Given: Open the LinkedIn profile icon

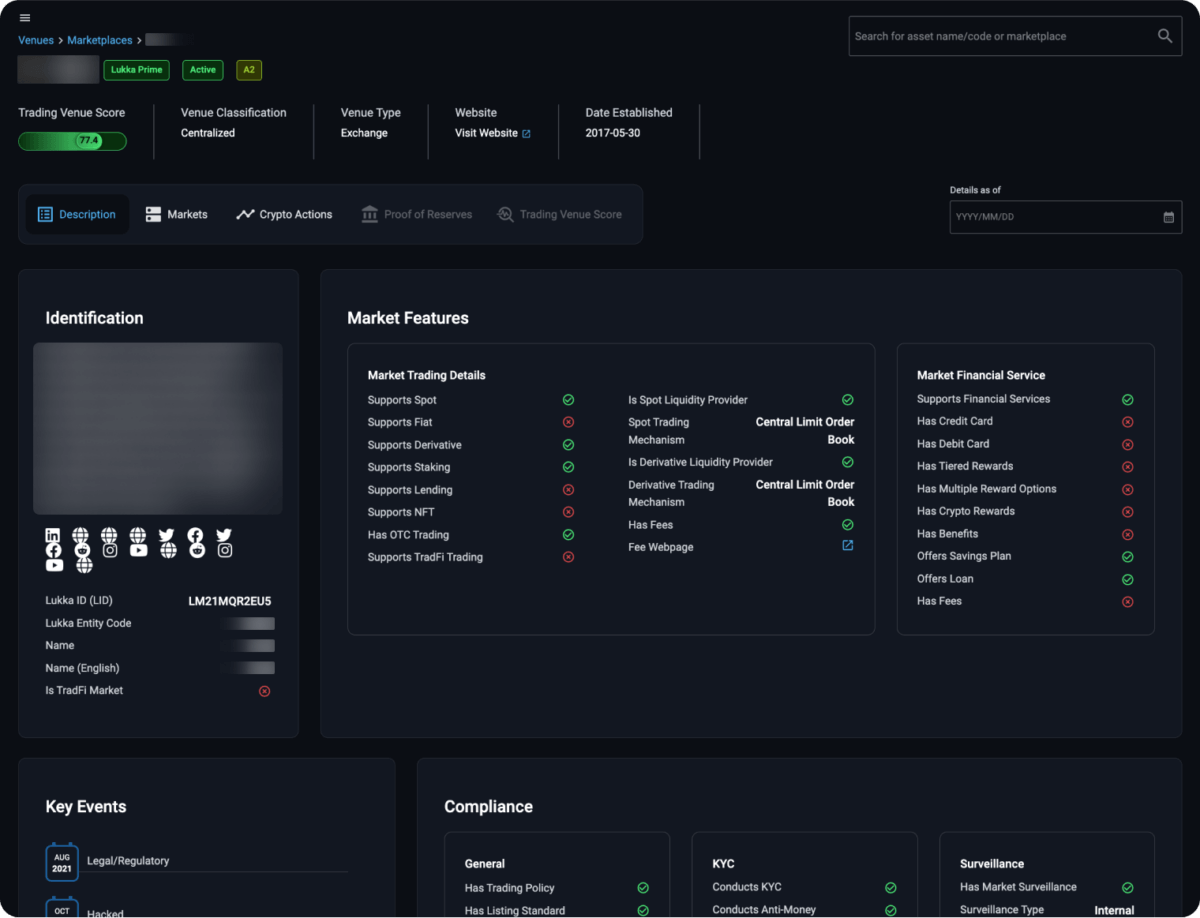Looking at the screenshot, I should coord(52,535).
